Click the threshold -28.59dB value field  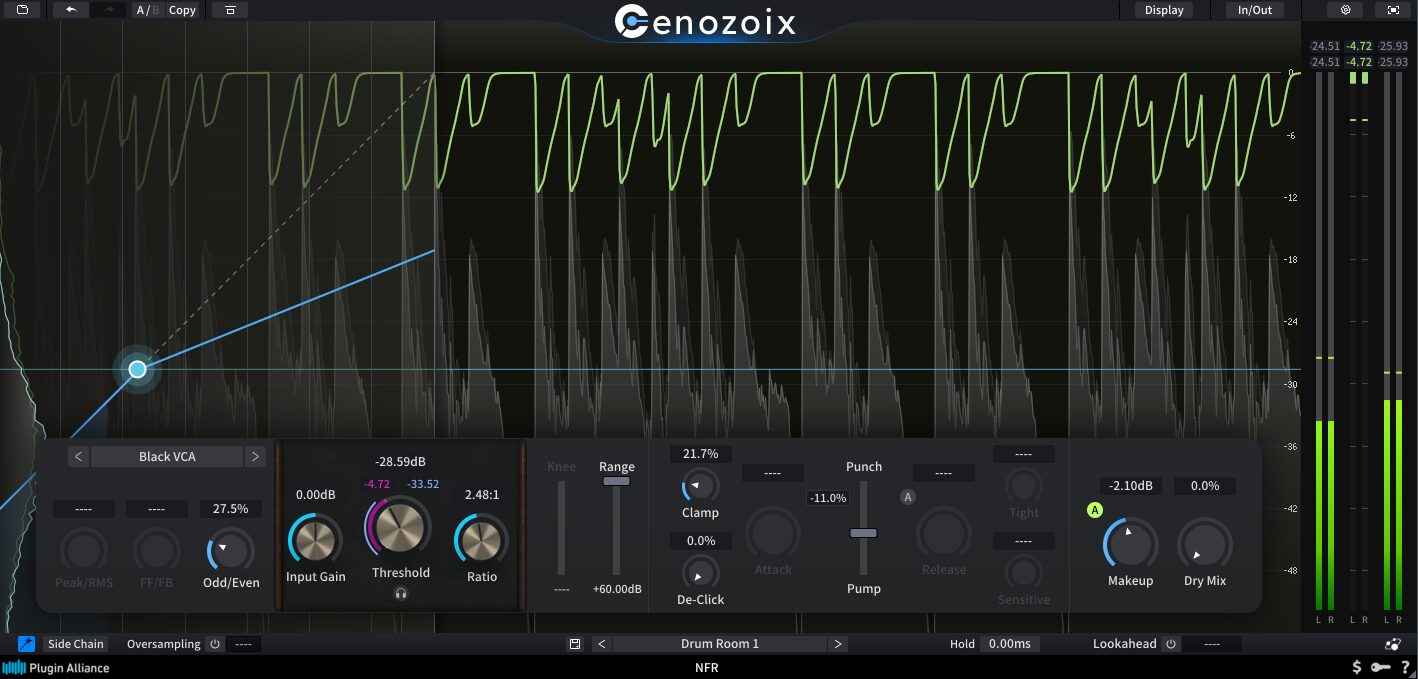click(400, 462)
